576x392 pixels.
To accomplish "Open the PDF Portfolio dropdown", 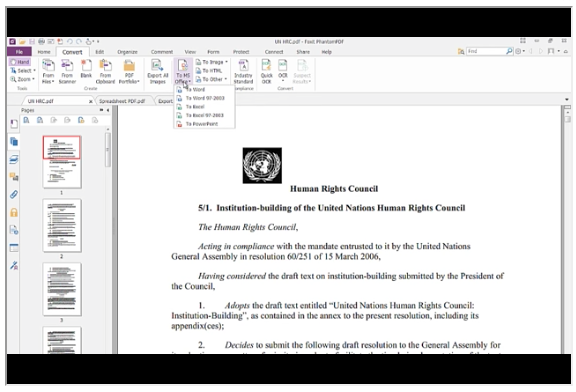I will tap(129, 71).
